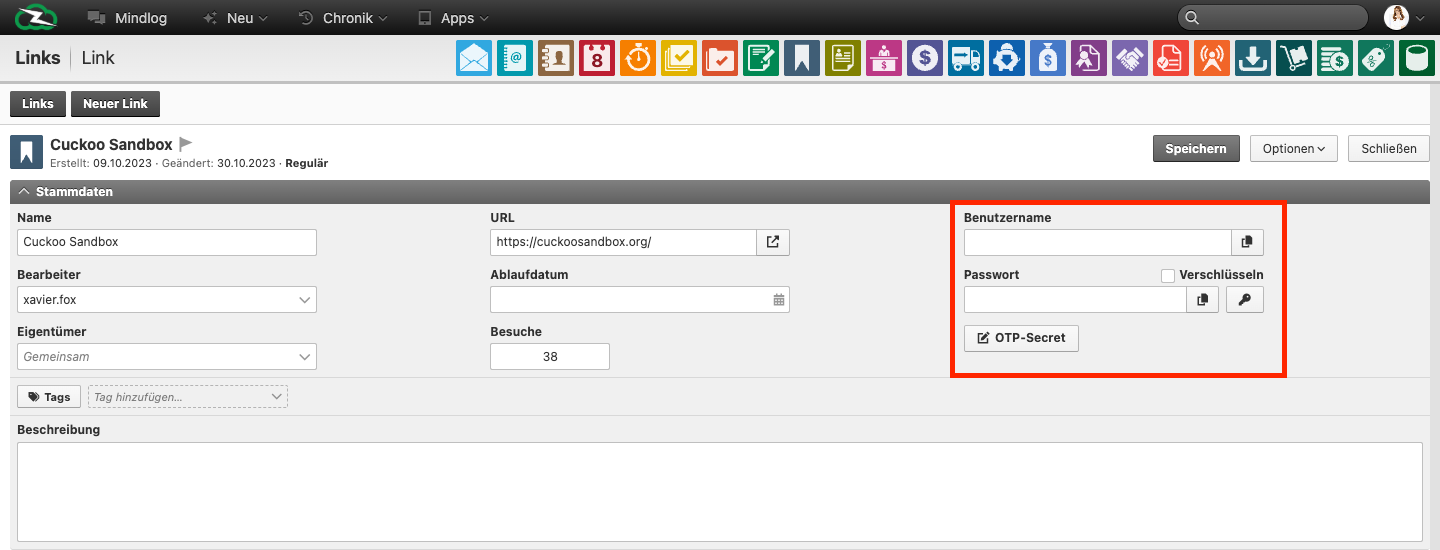
Task: Click the OTP-Secret button
Action: pyautogui.click(x=1021, y=338)
